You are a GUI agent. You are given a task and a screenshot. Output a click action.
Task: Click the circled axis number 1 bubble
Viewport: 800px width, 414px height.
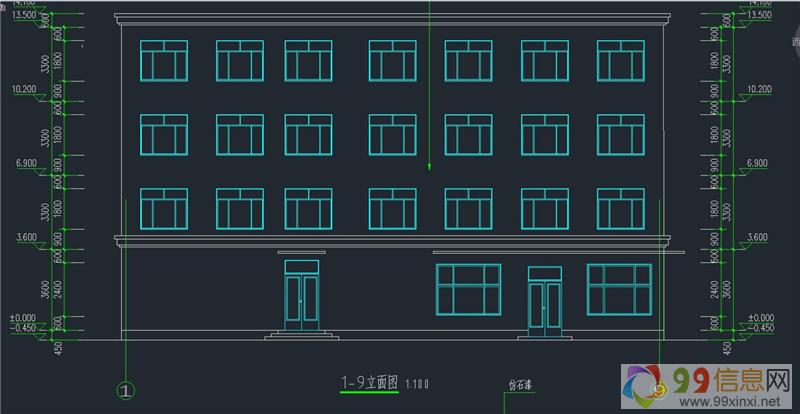tap(126, 388)
